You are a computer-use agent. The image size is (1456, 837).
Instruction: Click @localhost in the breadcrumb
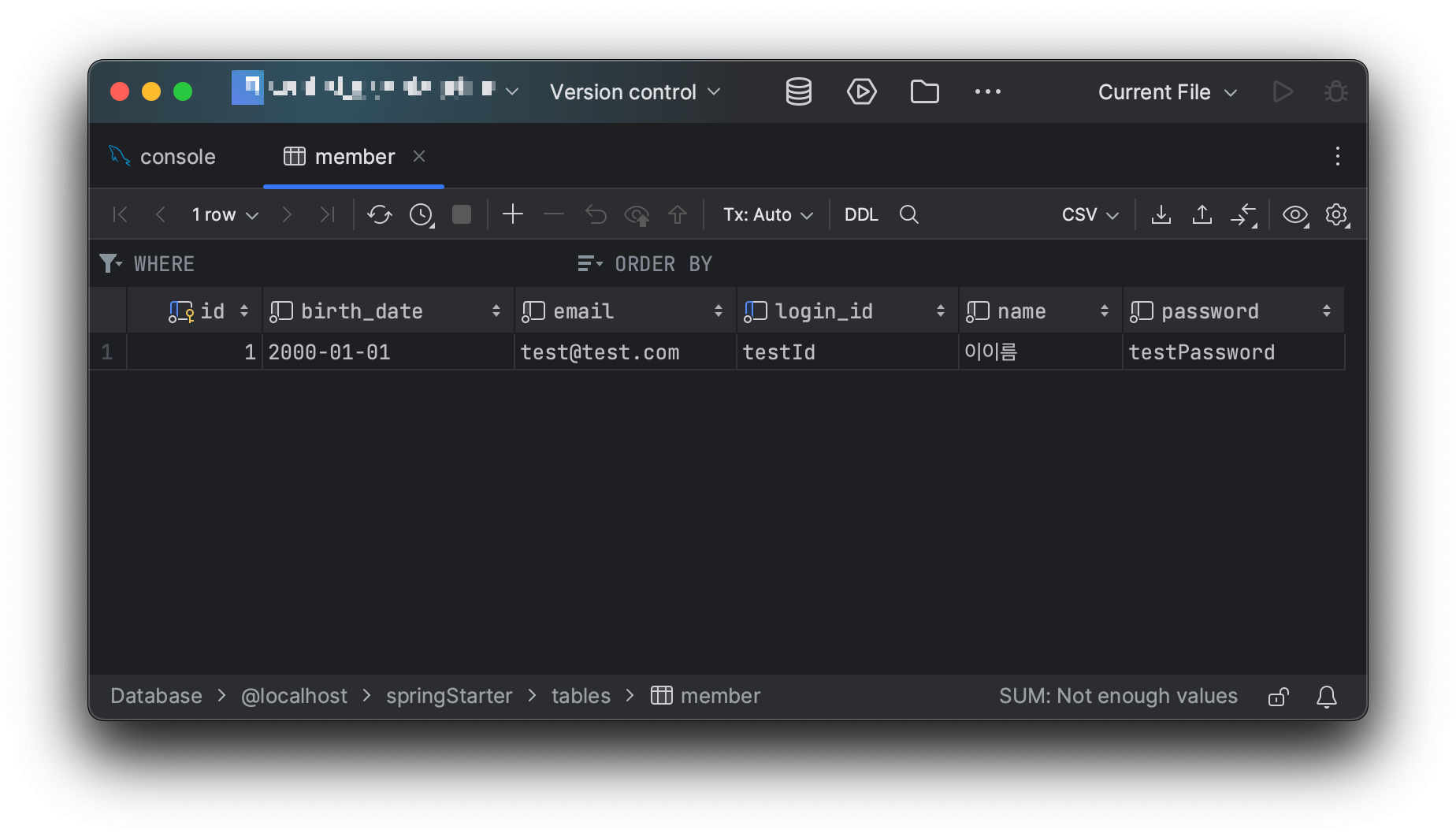pyautogui.click(x=294, y=696)
